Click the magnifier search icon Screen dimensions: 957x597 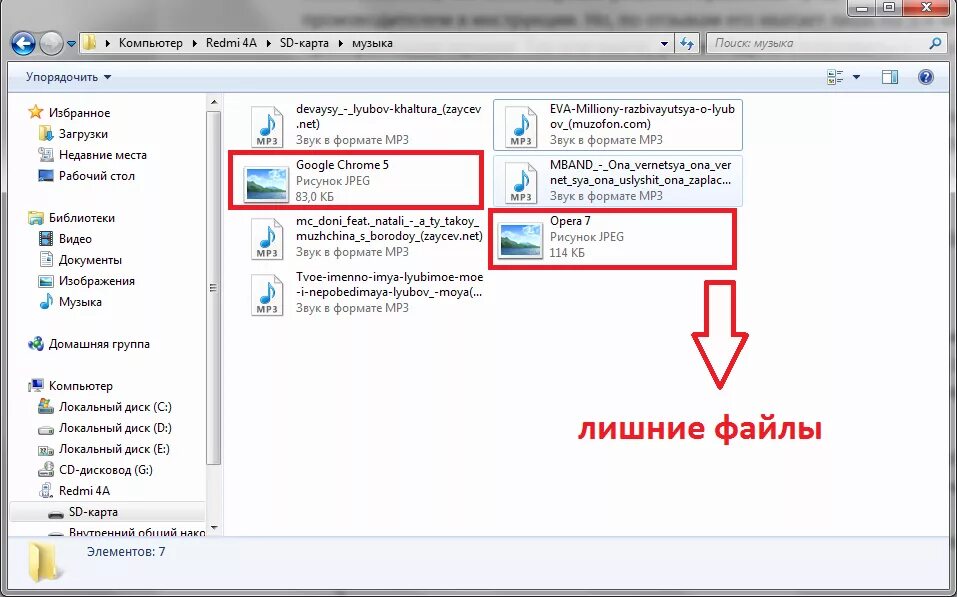coord(934,43)
